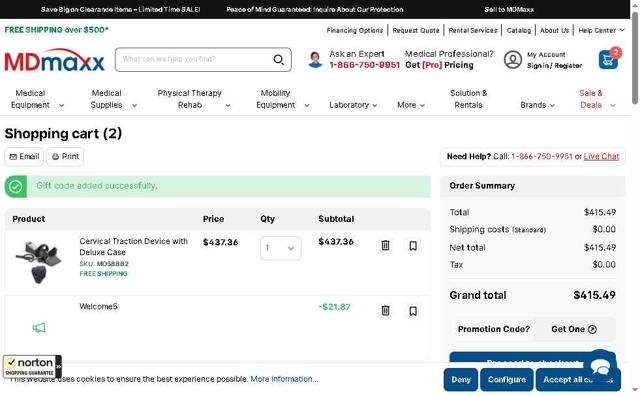Click Cervical Traction Device product title
Image resolution: width=640 pixels, height=396 pixels.
pyautogui.click(x=133, y=247)
